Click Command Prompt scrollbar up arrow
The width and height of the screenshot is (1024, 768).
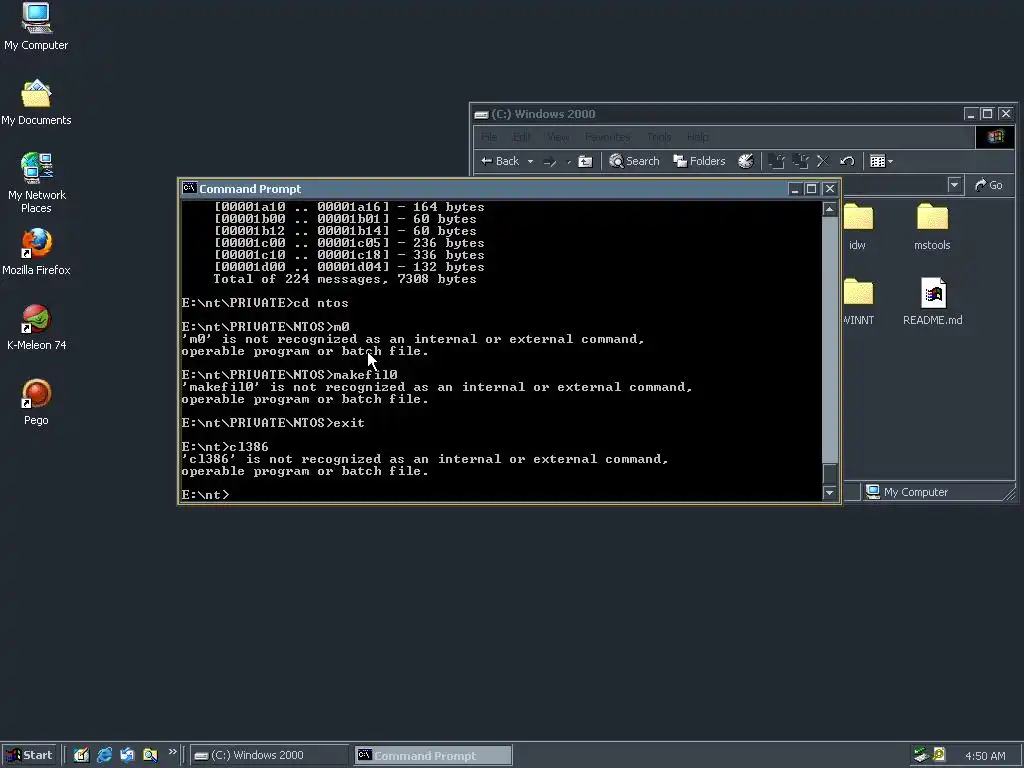tap(829, 209)
